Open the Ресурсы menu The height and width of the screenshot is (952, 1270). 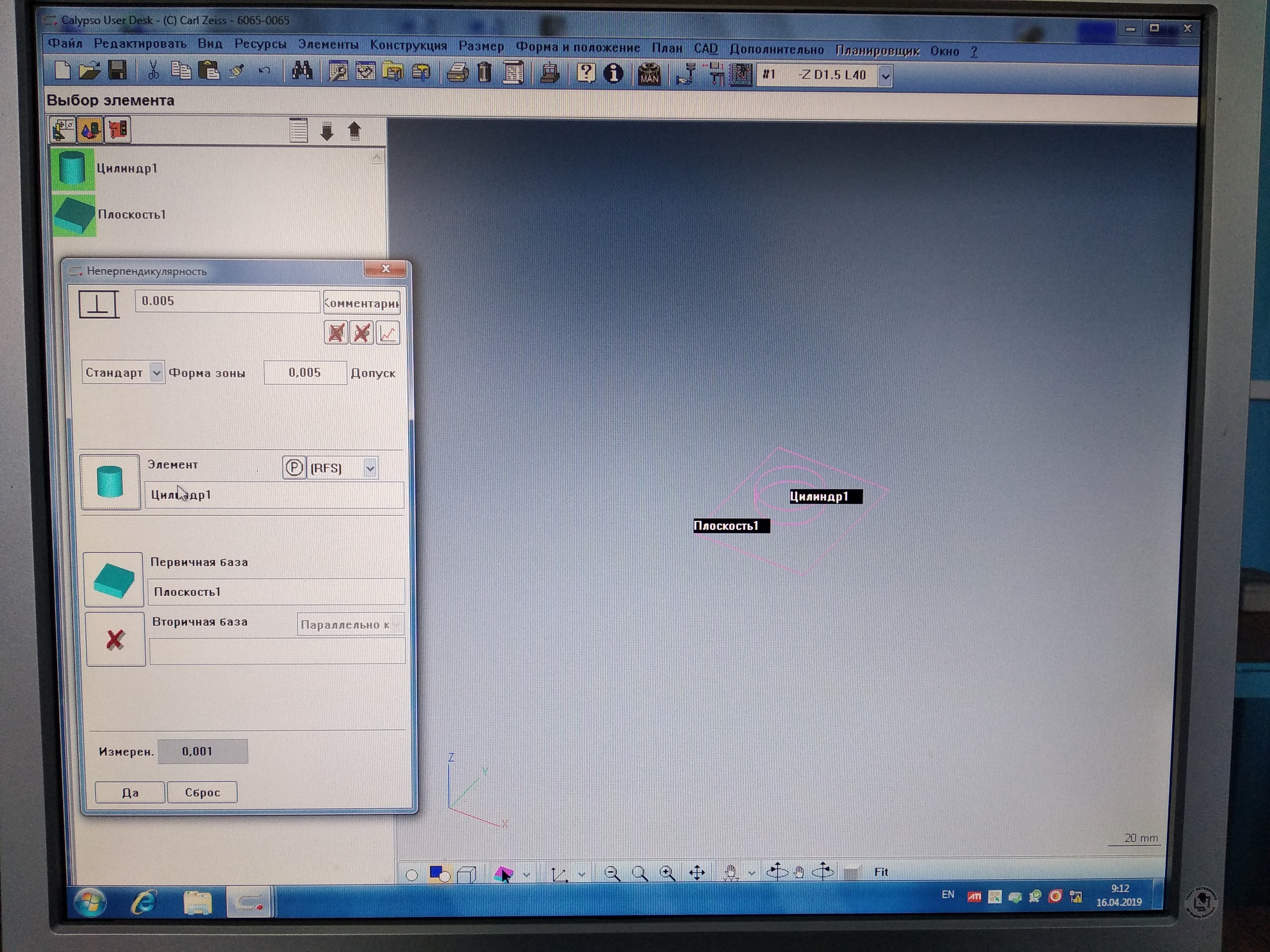(x=260, y=44)
